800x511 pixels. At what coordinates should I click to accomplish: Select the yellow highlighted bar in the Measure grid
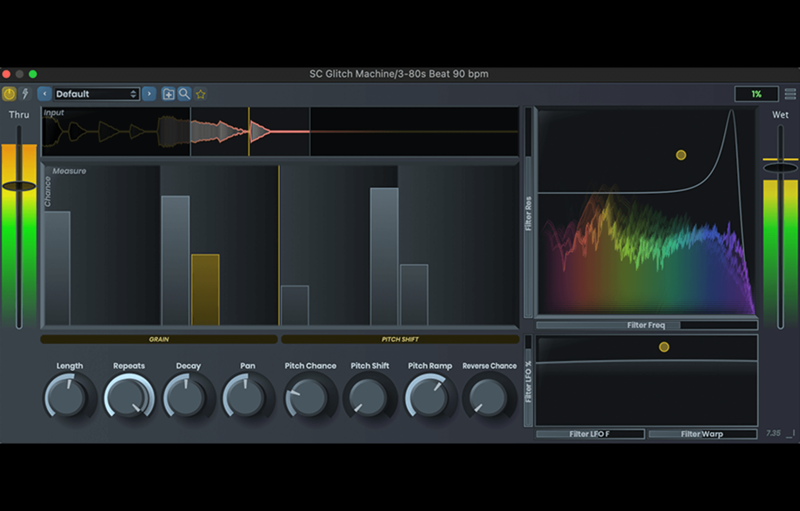[x=206, y=289]
